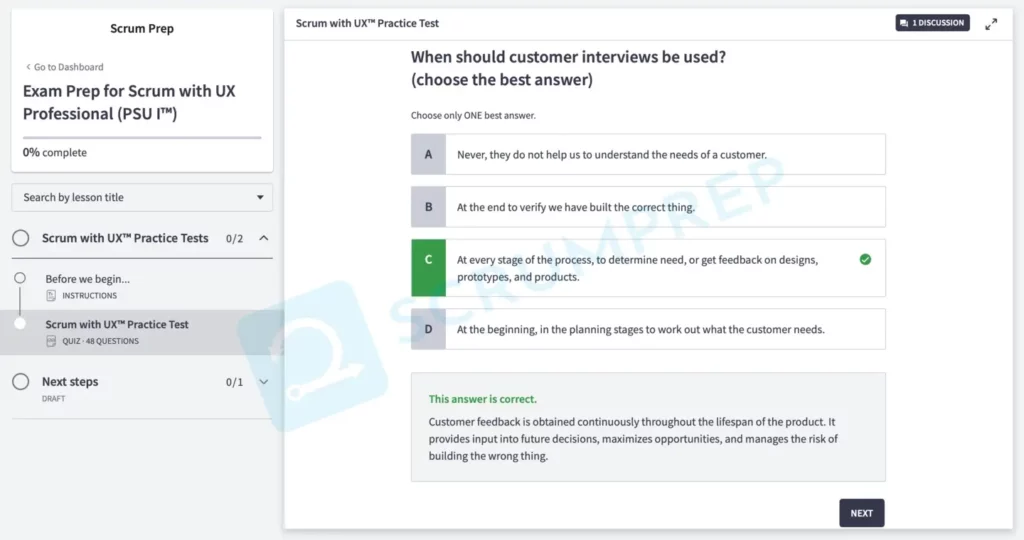
Task: Click the Practice Test lesson progress dot
Action: click(20, 324)
